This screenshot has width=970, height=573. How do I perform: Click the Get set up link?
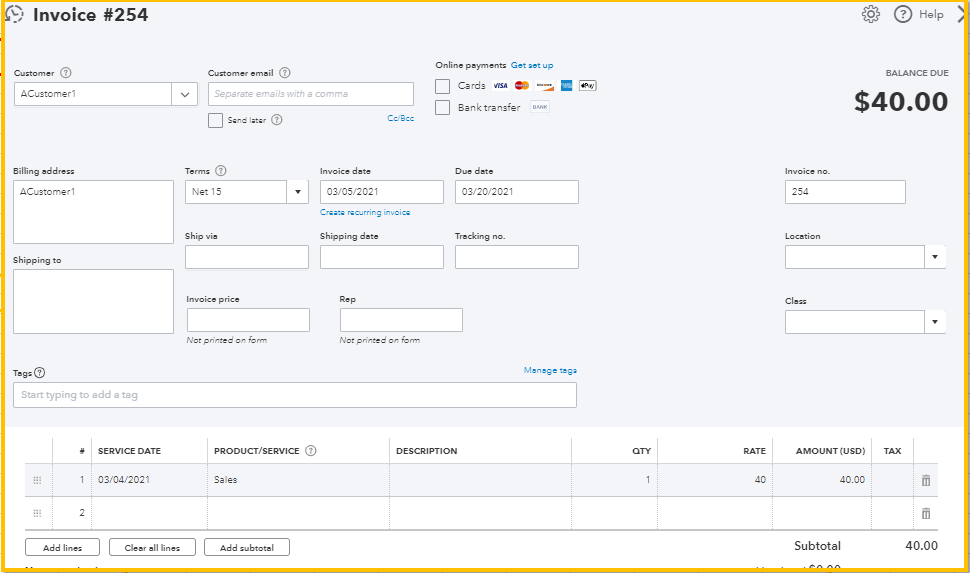point(532,65)
